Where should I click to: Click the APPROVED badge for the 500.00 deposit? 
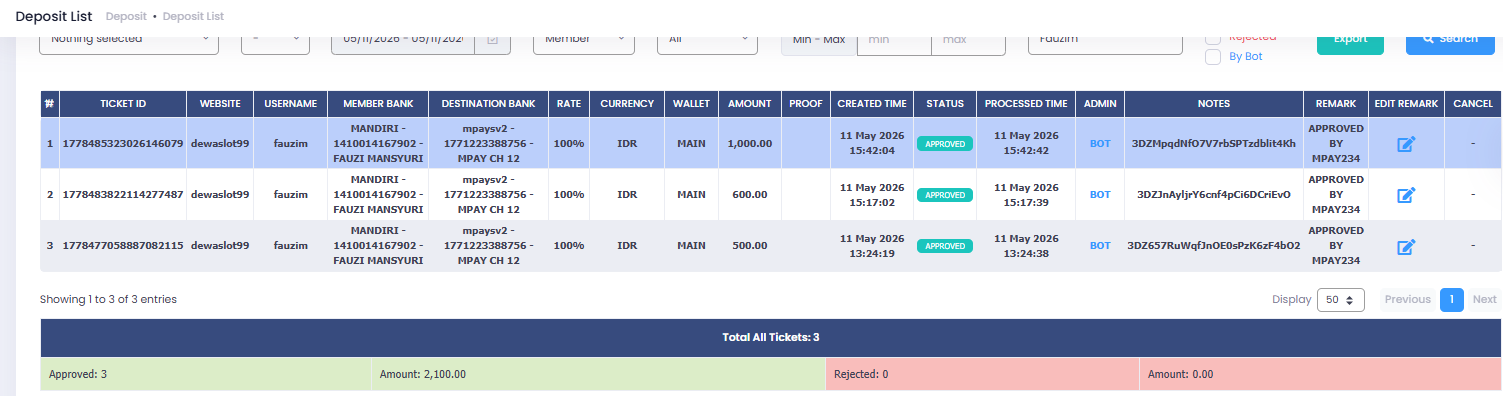[x=945, y=246]
